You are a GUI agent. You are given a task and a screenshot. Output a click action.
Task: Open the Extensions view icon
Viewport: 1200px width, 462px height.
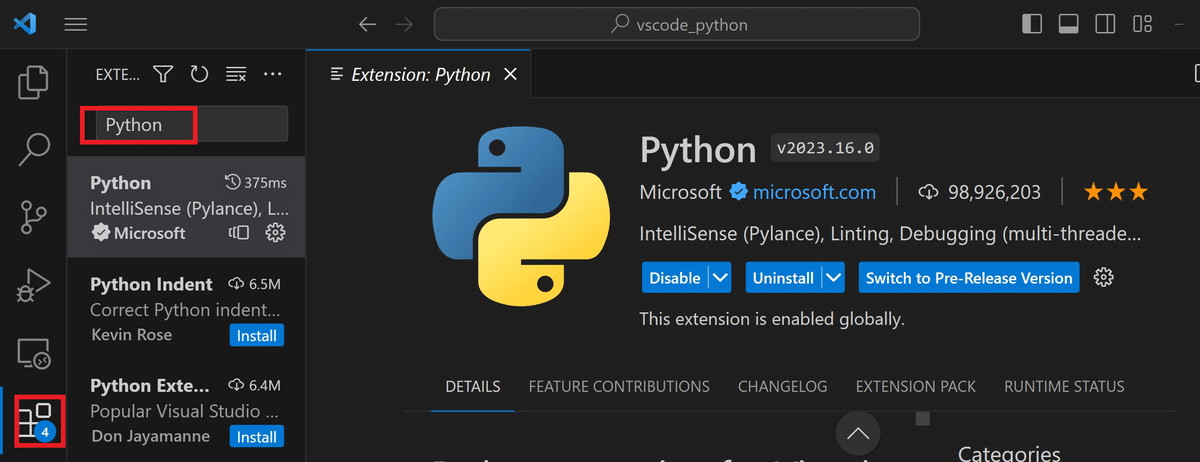click(x=34, y=421)
